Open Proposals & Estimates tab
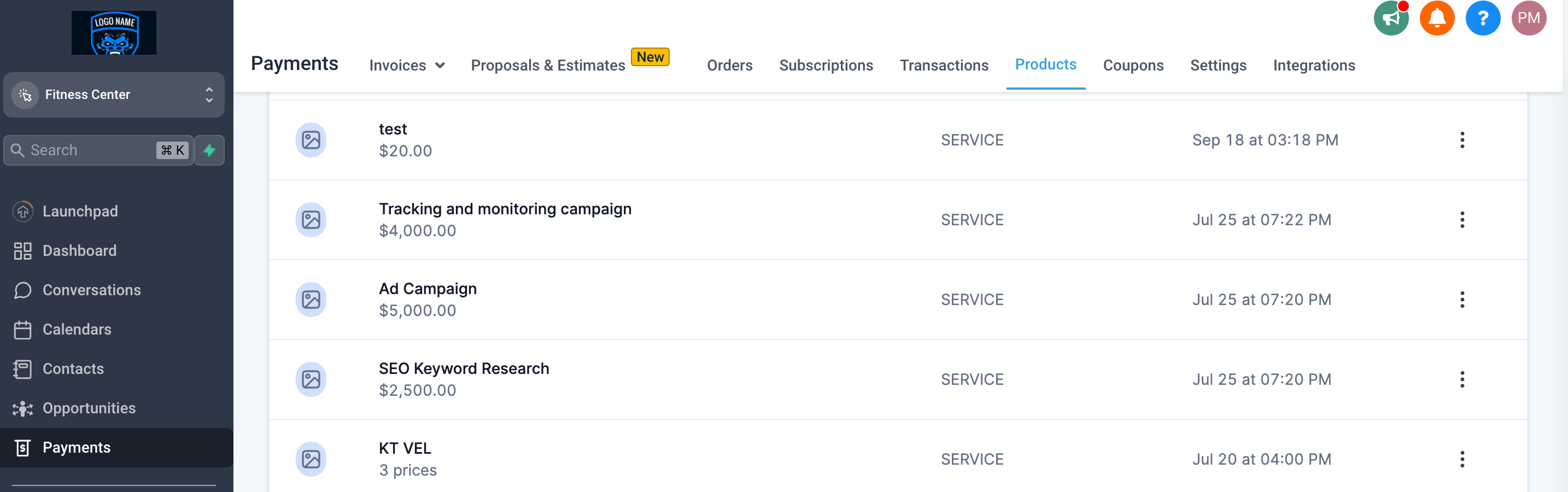1568x492 pixels. coord(548,65)
